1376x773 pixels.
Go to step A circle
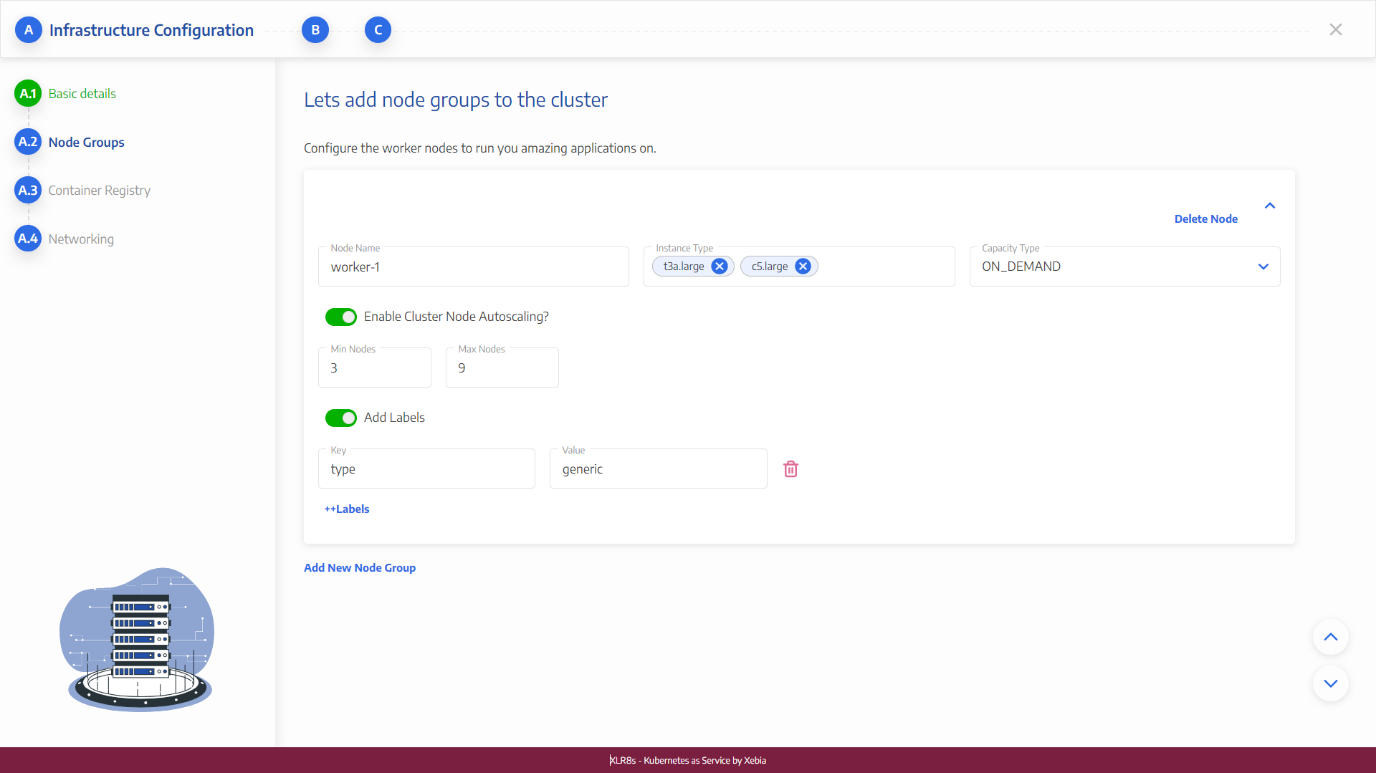[x=28, y=30]
